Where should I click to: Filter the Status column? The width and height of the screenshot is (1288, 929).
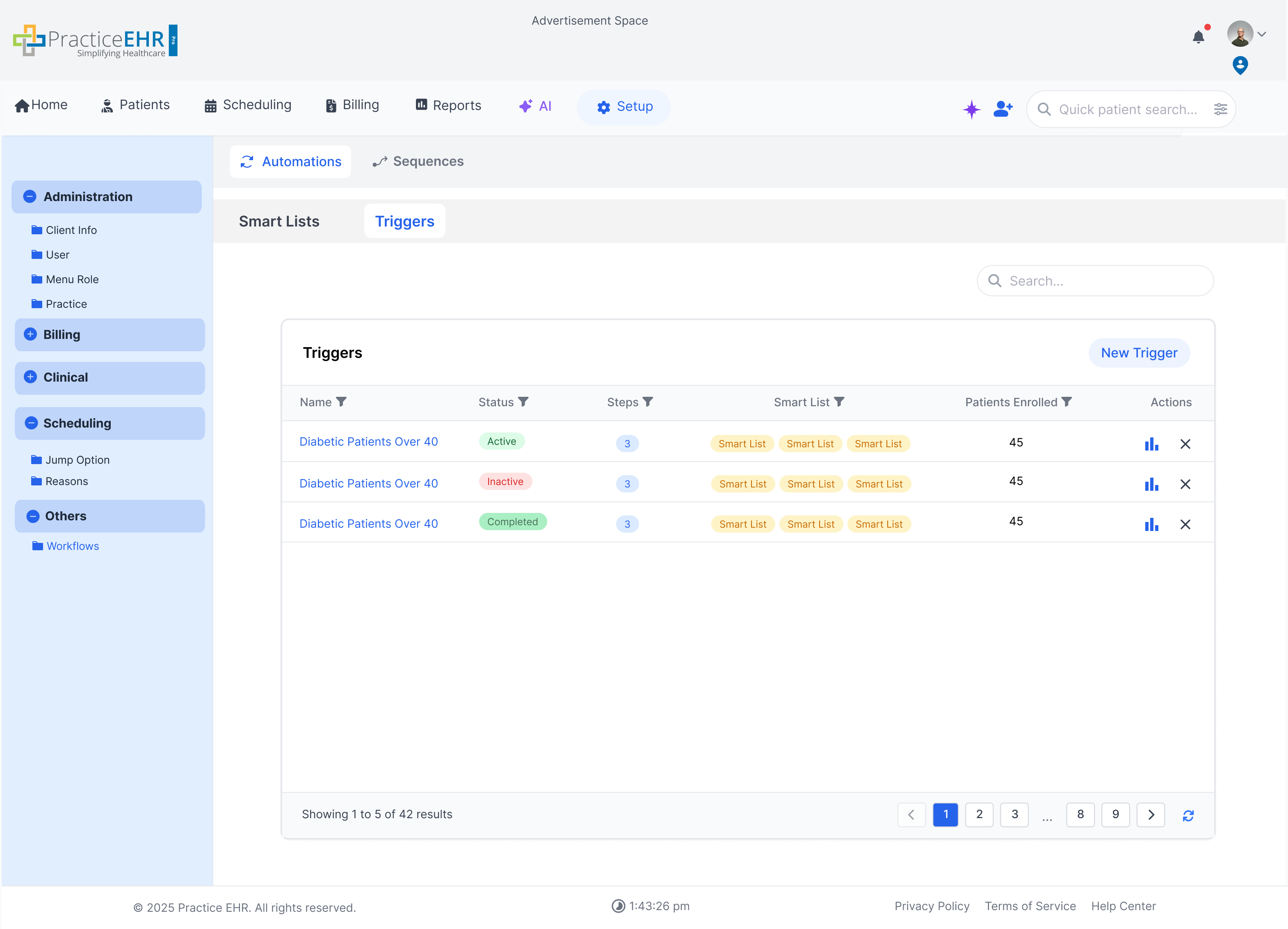523,402
